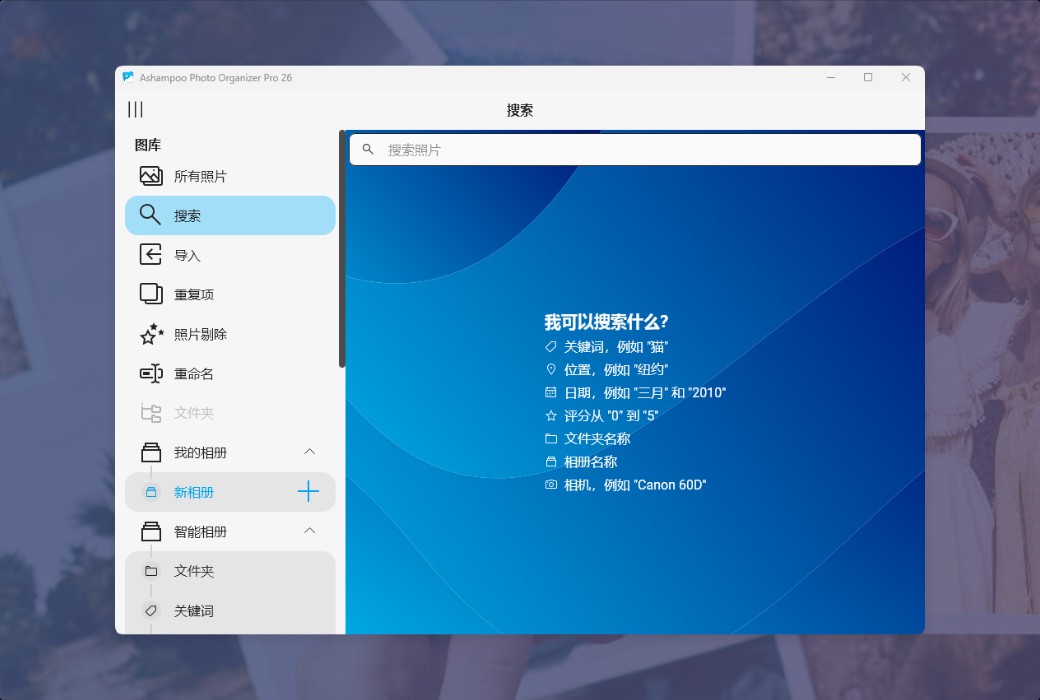Collapse the 智能相册 section
Screen dimensions: 1040x700
[310, 531]
